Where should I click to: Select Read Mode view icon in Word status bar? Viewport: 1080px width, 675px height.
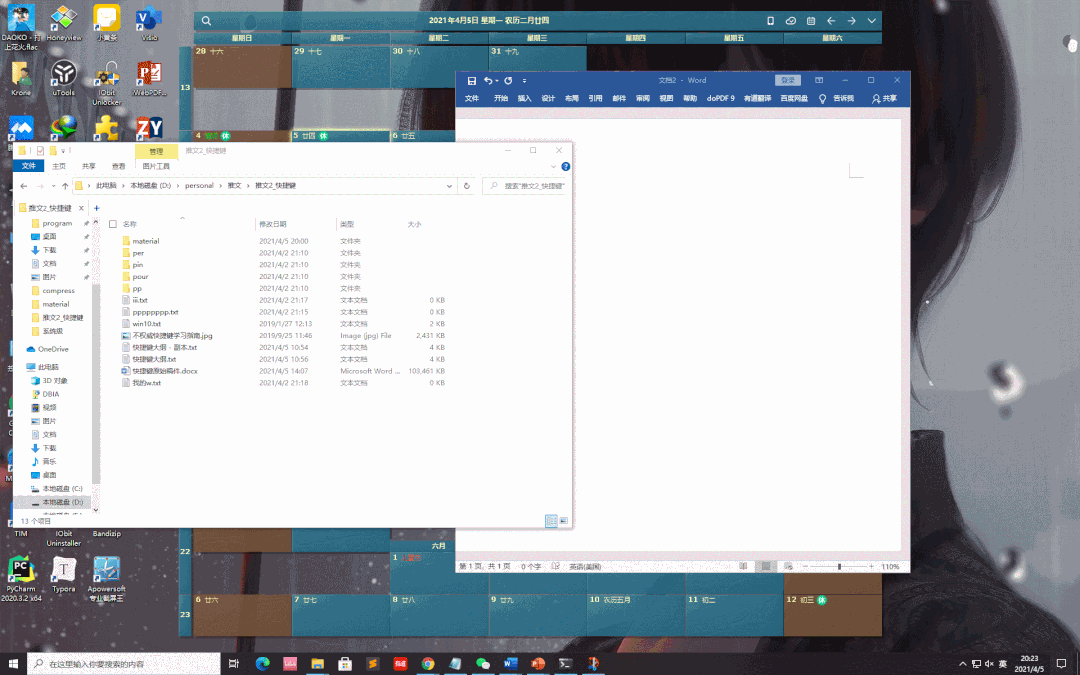click(743, 566)
